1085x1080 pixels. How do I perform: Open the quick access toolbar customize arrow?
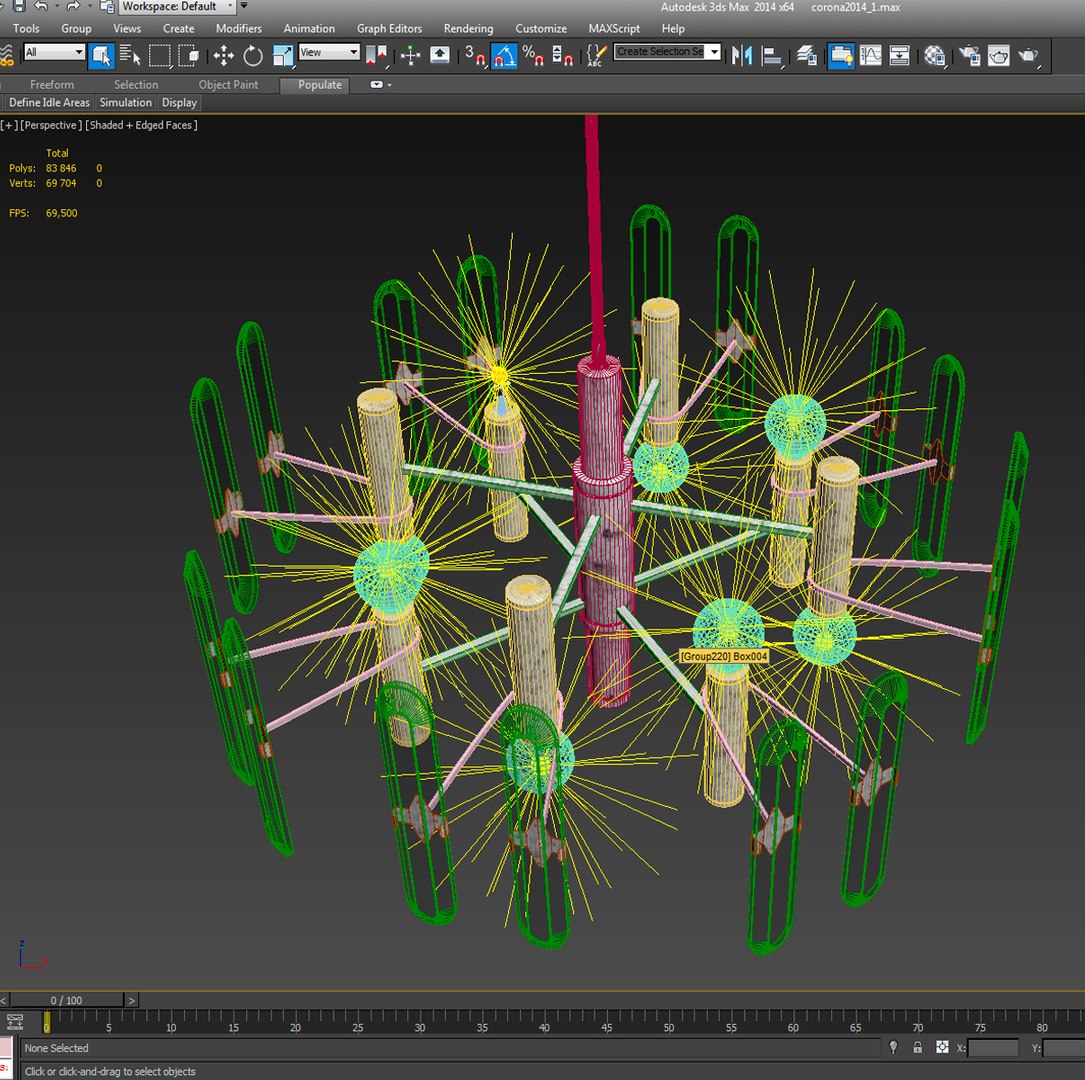point(244,6)
